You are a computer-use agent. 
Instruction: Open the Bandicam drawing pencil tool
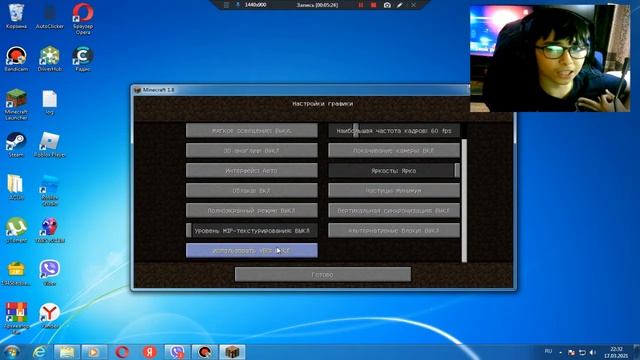[x=400, y=5]
